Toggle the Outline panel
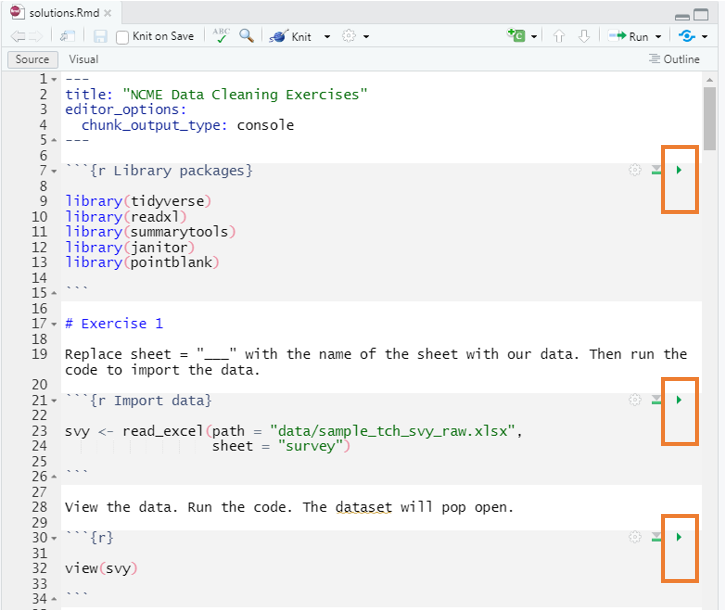This screenshot has height=610, width=725. [x=675, y=59]
